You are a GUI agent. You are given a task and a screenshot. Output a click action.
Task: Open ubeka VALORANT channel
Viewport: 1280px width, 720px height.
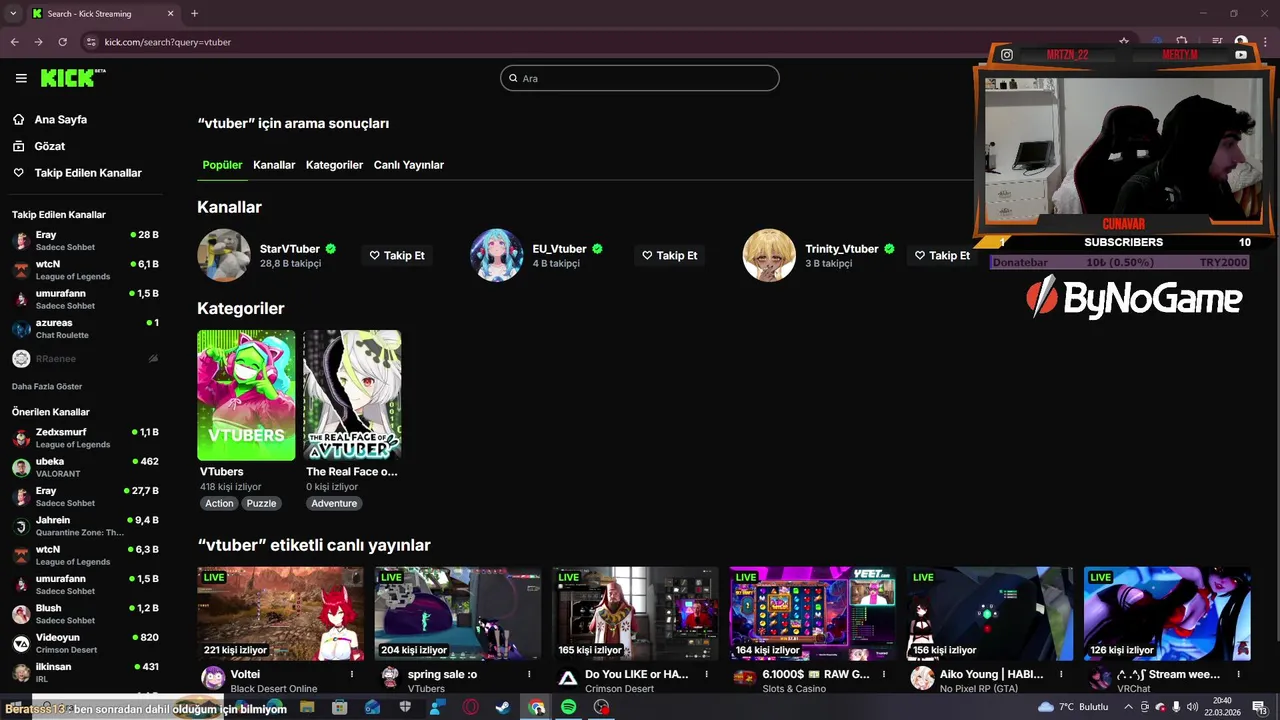click(x=85, y=467)
